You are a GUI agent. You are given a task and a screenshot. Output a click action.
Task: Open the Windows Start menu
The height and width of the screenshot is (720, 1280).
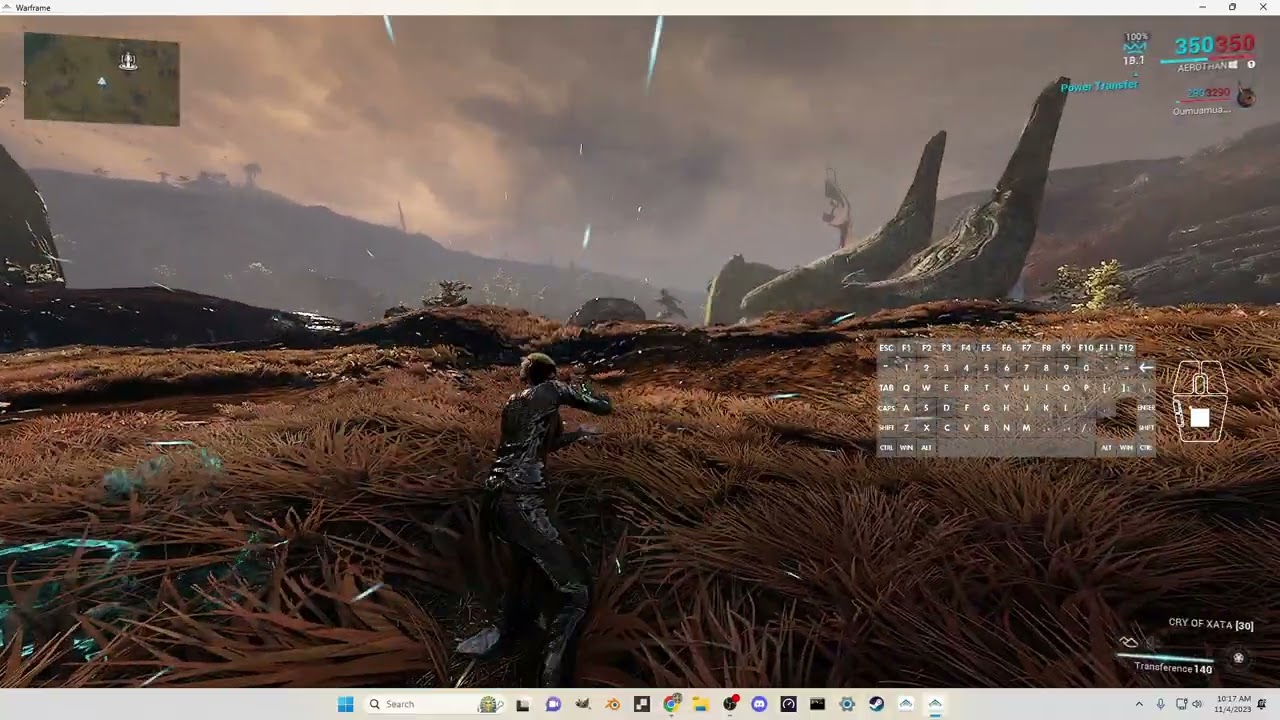[345, 704]
